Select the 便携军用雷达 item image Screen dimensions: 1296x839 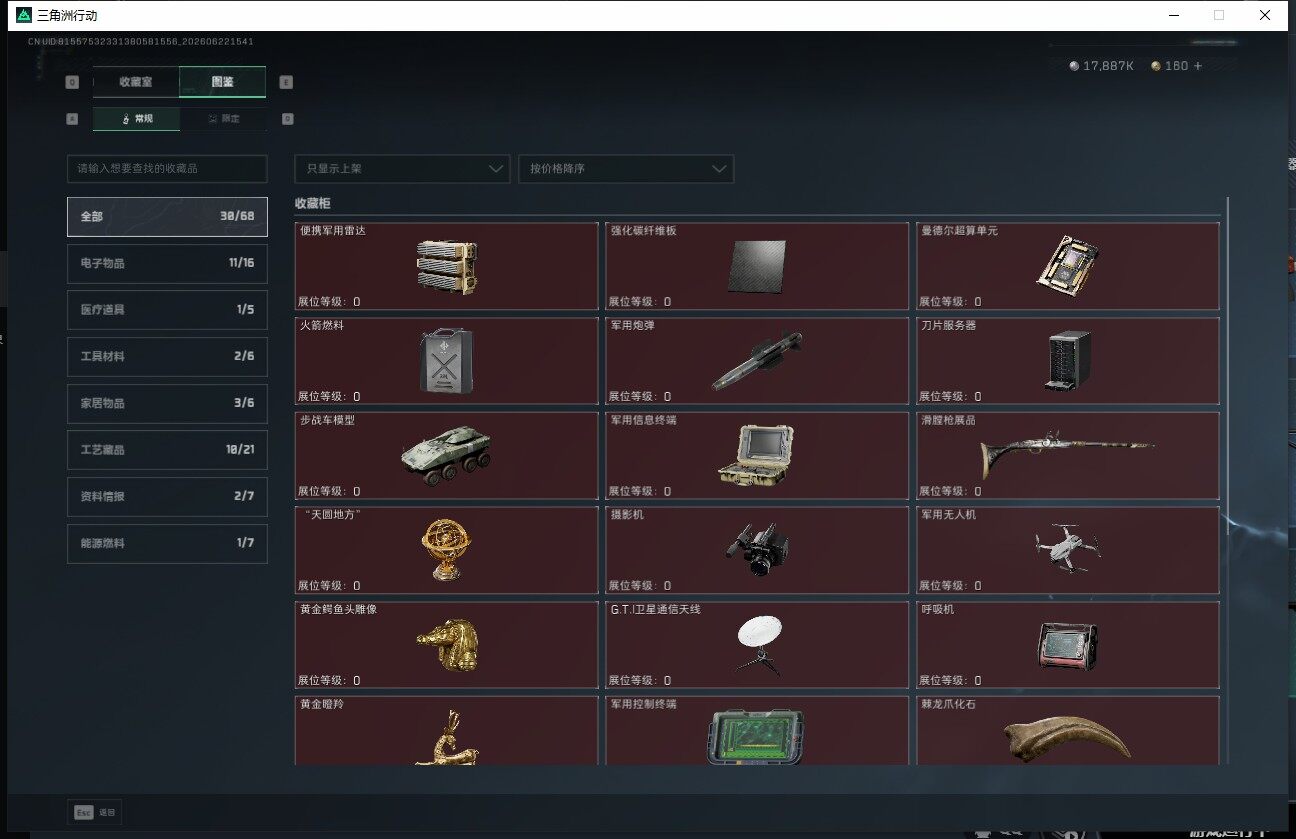pos(447,266)
